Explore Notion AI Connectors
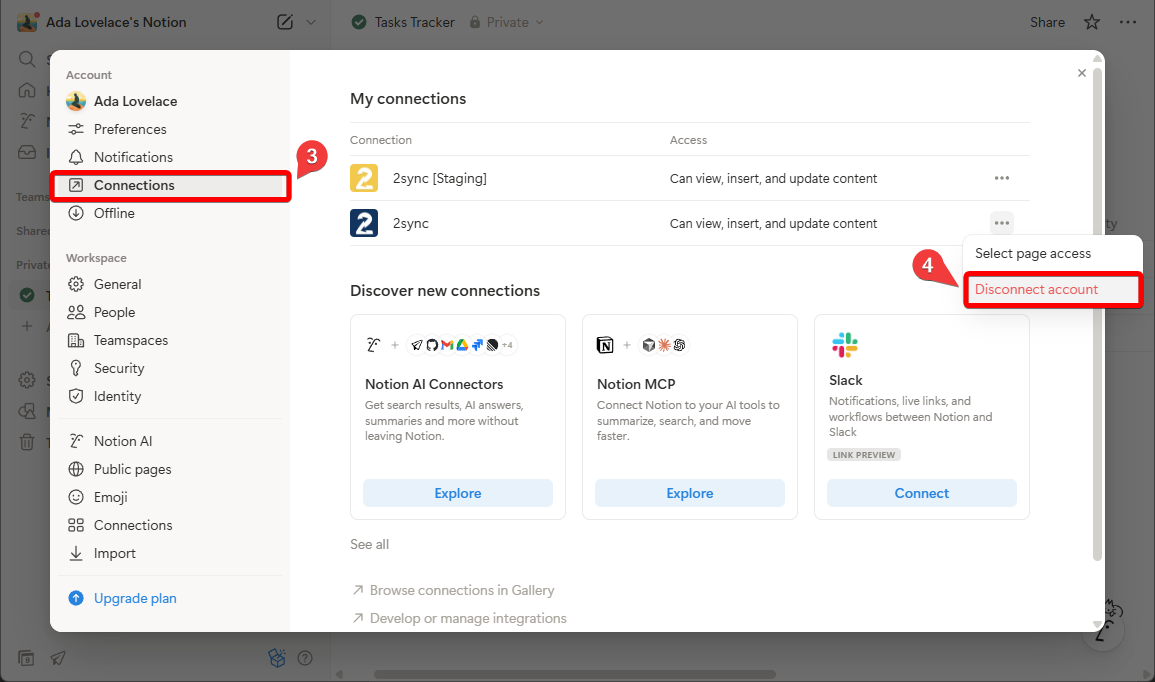 (x=457, y=493)
